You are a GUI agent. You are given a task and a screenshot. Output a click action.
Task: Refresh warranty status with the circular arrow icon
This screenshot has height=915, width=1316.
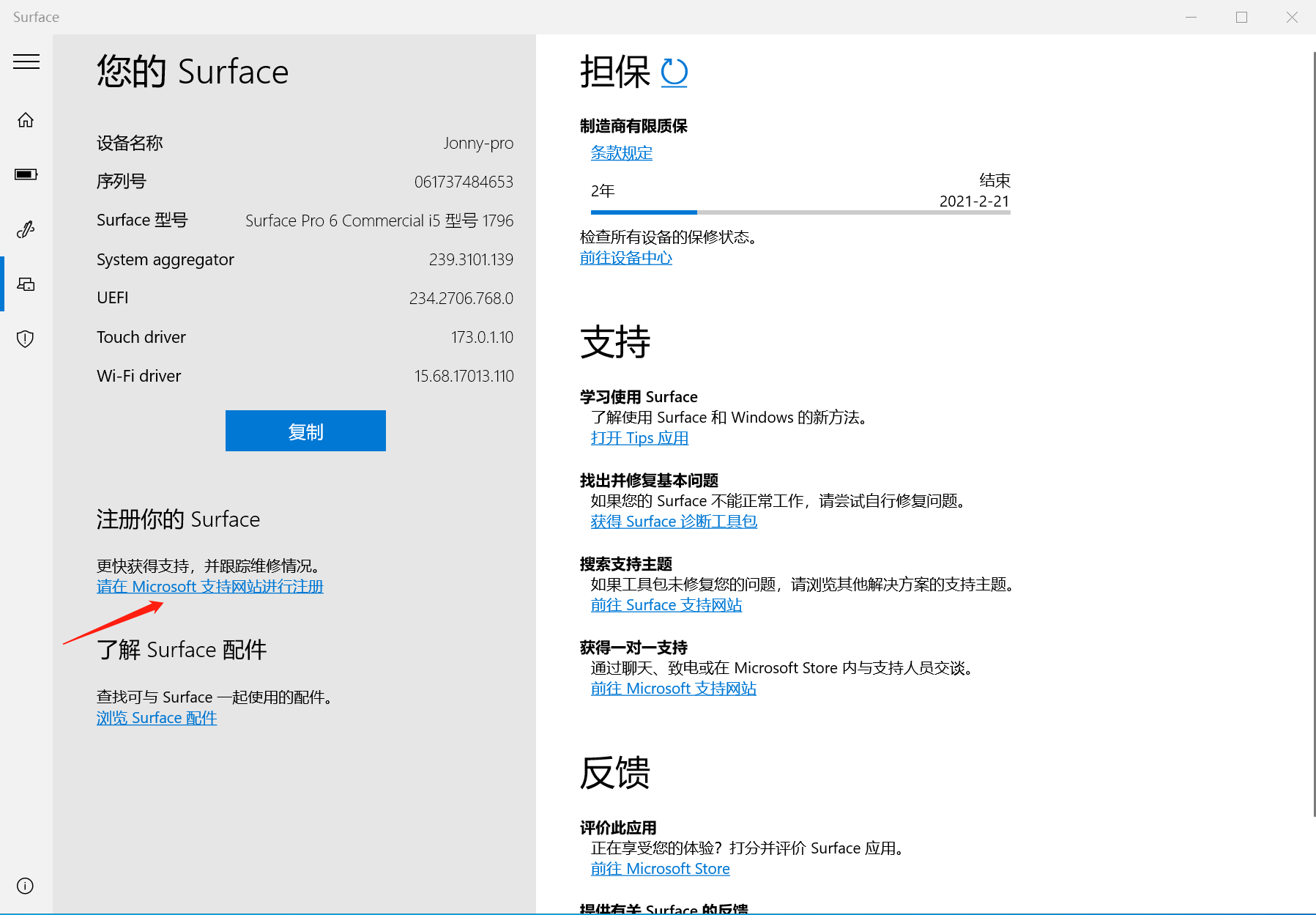[x=674, y=72]
